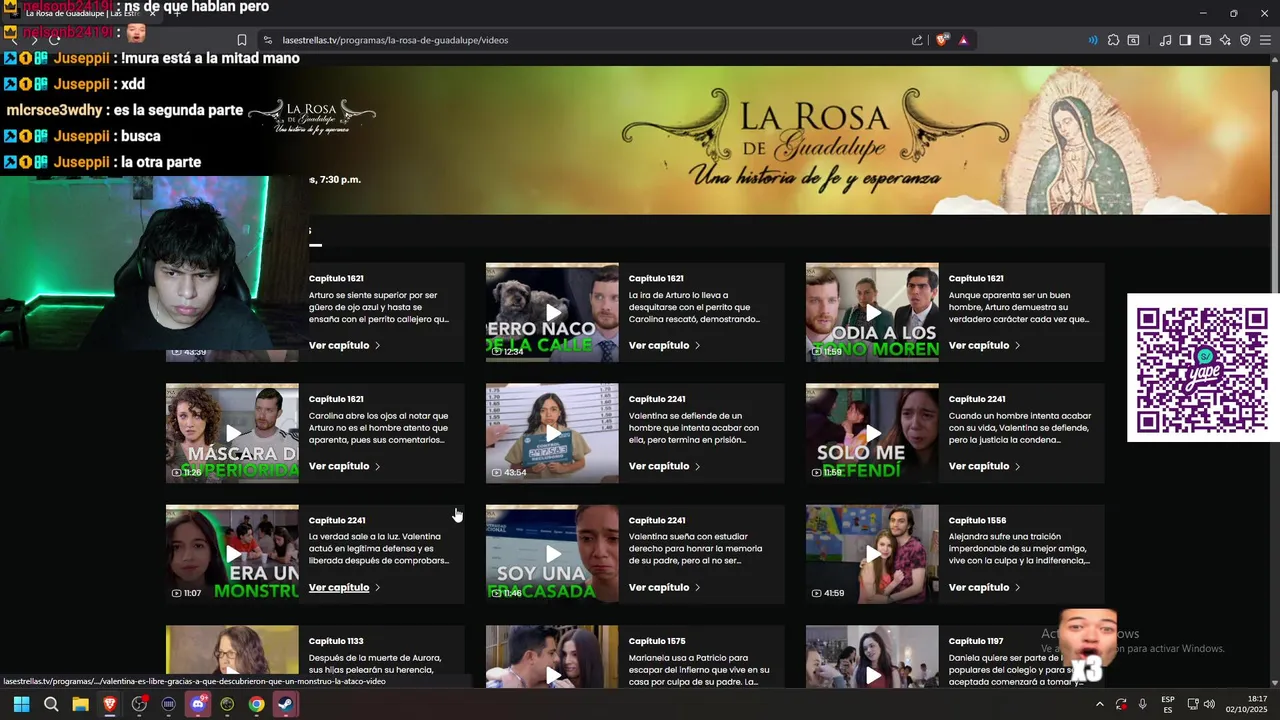Viewport: 1280px width, 720px height.
Task: Select the La Rosa de Guadalupe browser tab
Action: [x=82, y=13]
